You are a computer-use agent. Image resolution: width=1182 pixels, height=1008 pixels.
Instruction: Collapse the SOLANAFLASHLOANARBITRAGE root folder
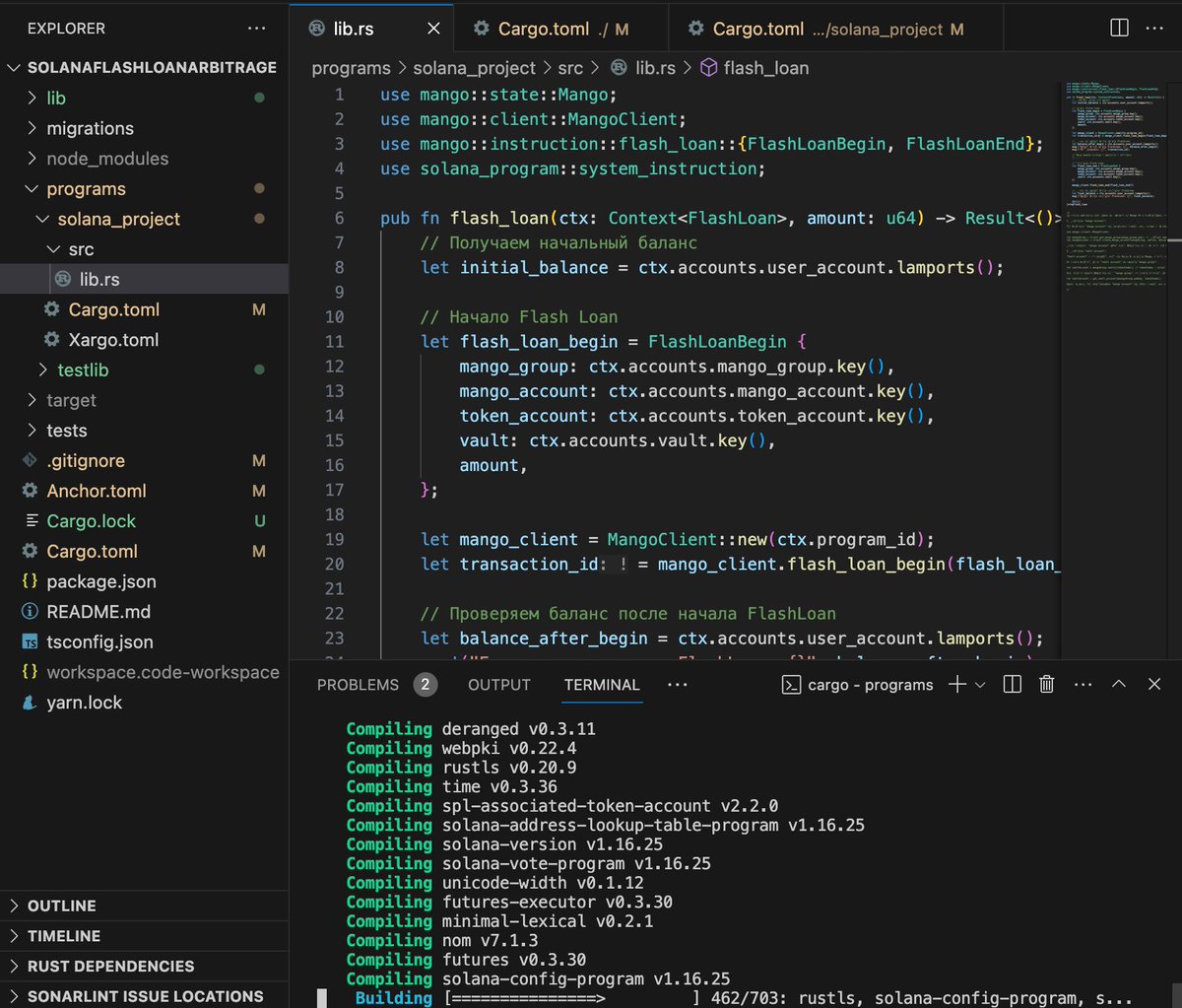[x=145, y=67]
